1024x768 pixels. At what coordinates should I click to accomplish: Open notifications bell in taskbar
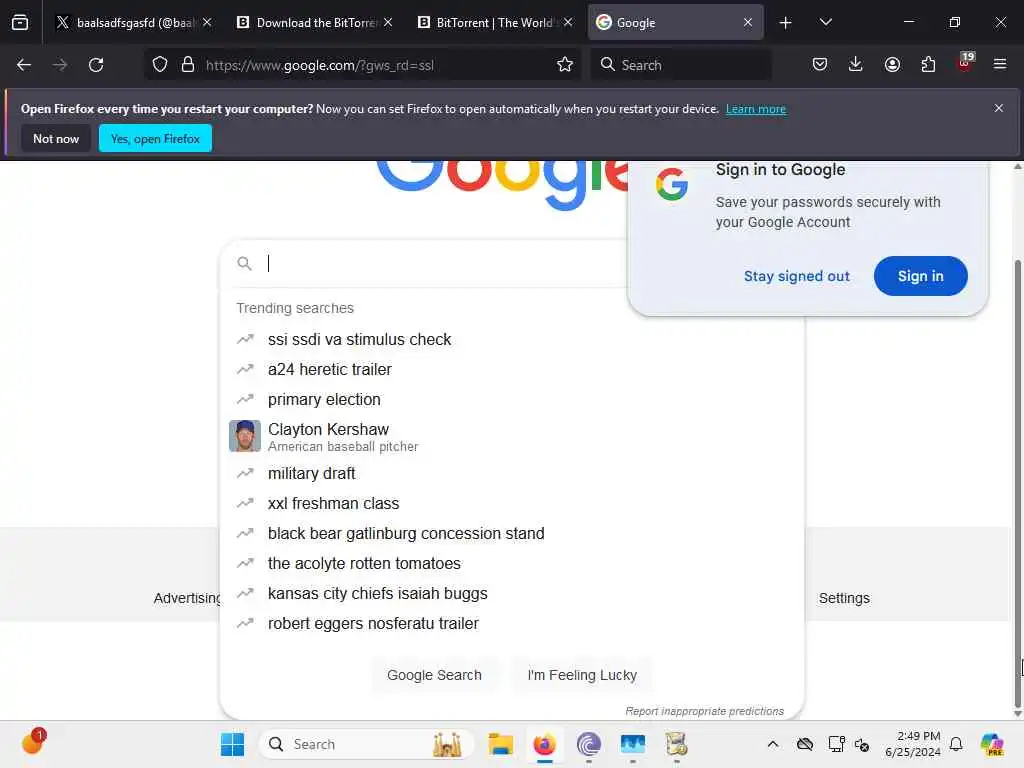point(956,744)
